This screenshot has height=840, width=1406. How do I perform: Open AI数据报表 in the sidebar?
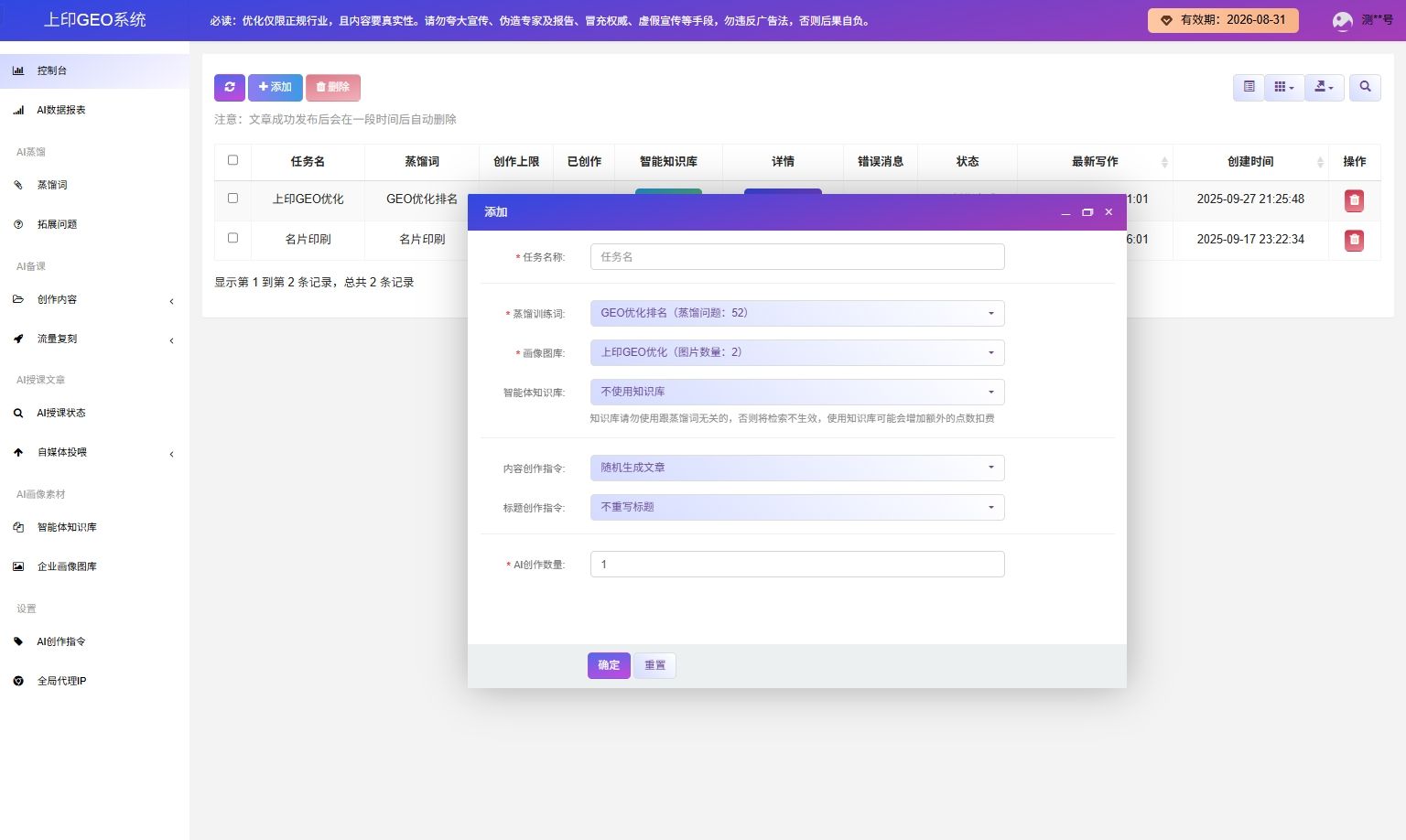[61, 110]
